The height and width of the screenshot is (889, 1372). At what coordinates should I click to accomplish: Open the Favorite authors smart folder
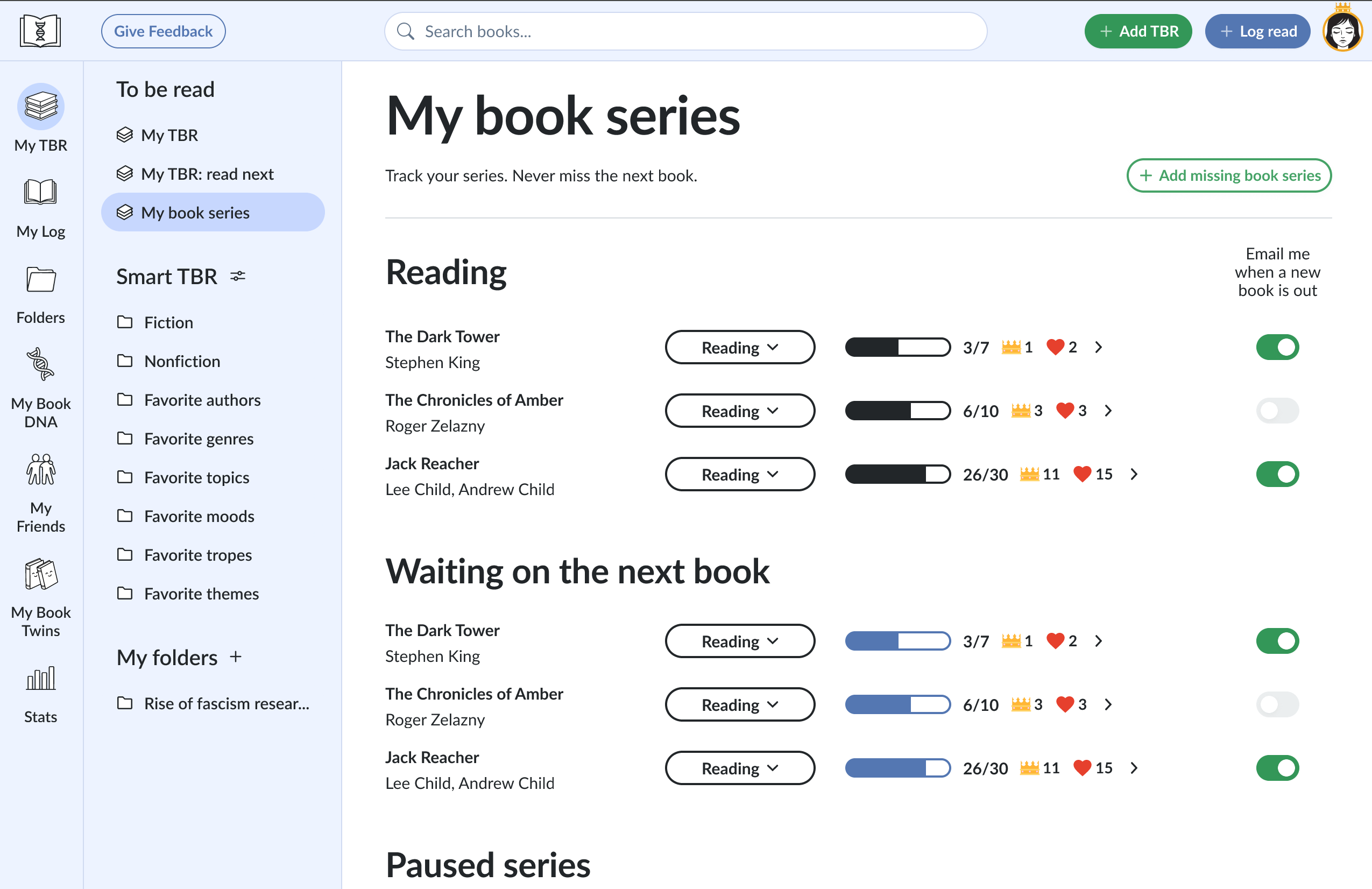coord(202,399)
